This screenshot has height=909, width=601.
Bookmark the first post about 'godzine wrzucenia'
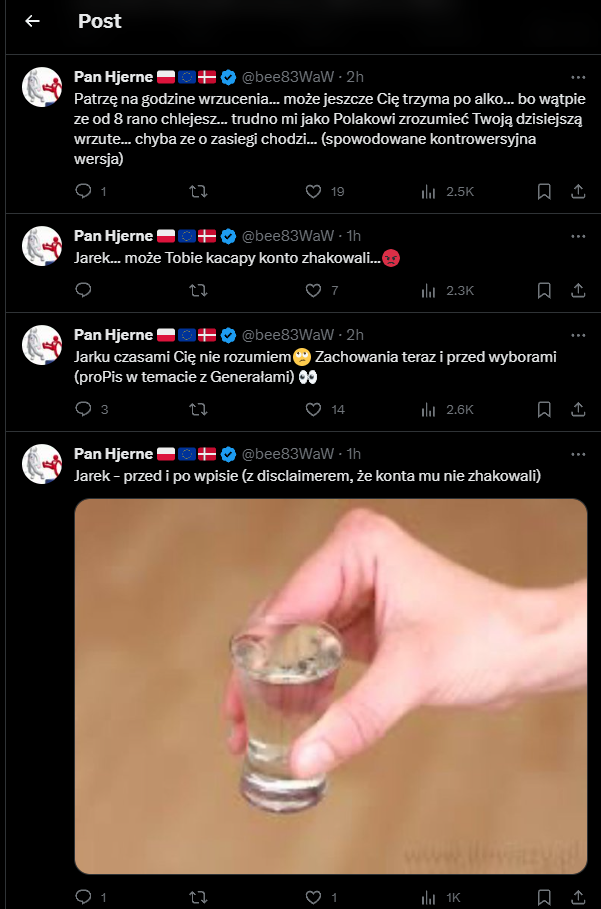544,191
